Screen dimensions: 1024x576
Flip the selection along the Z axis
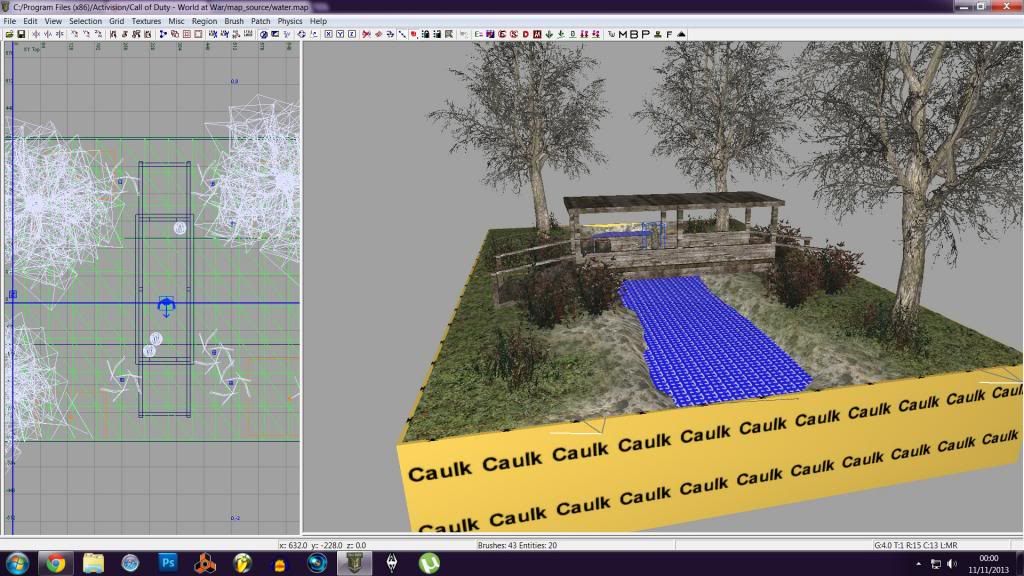click(x=59, y=34)
